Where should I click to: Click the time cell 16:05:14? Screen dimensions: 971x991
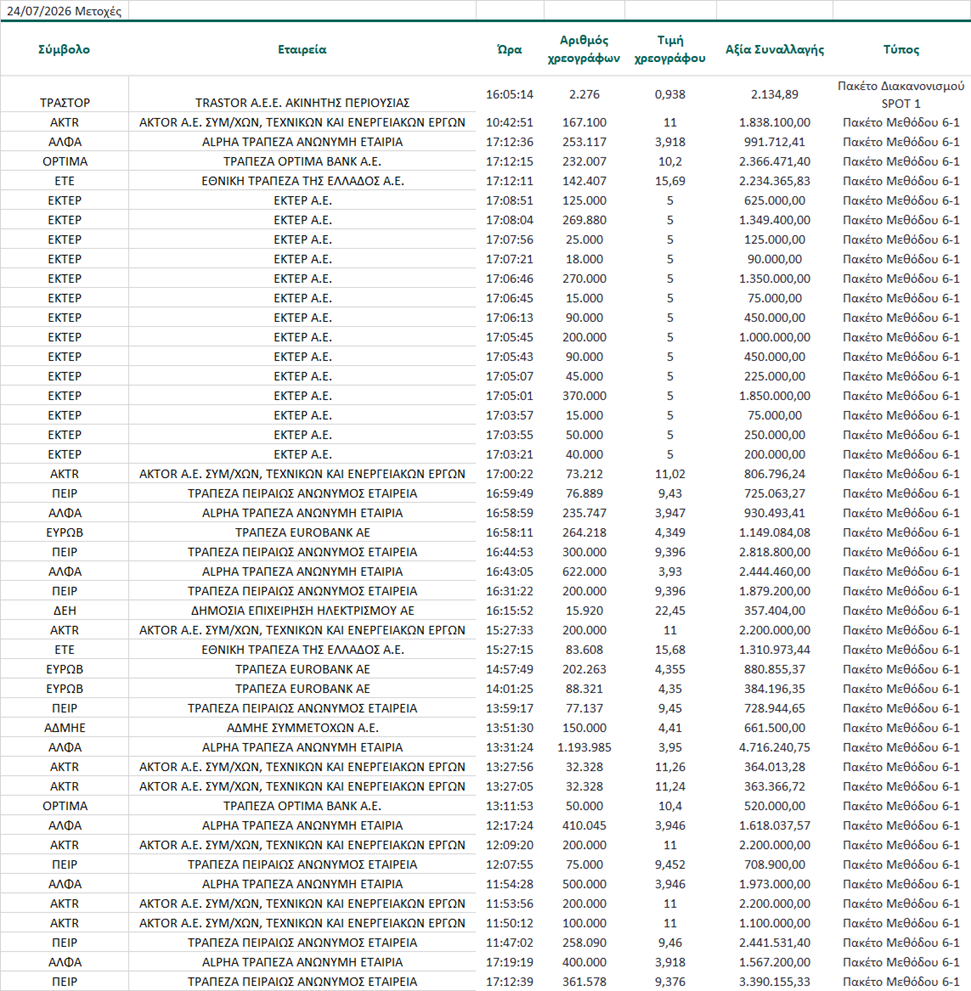[510, 94]
